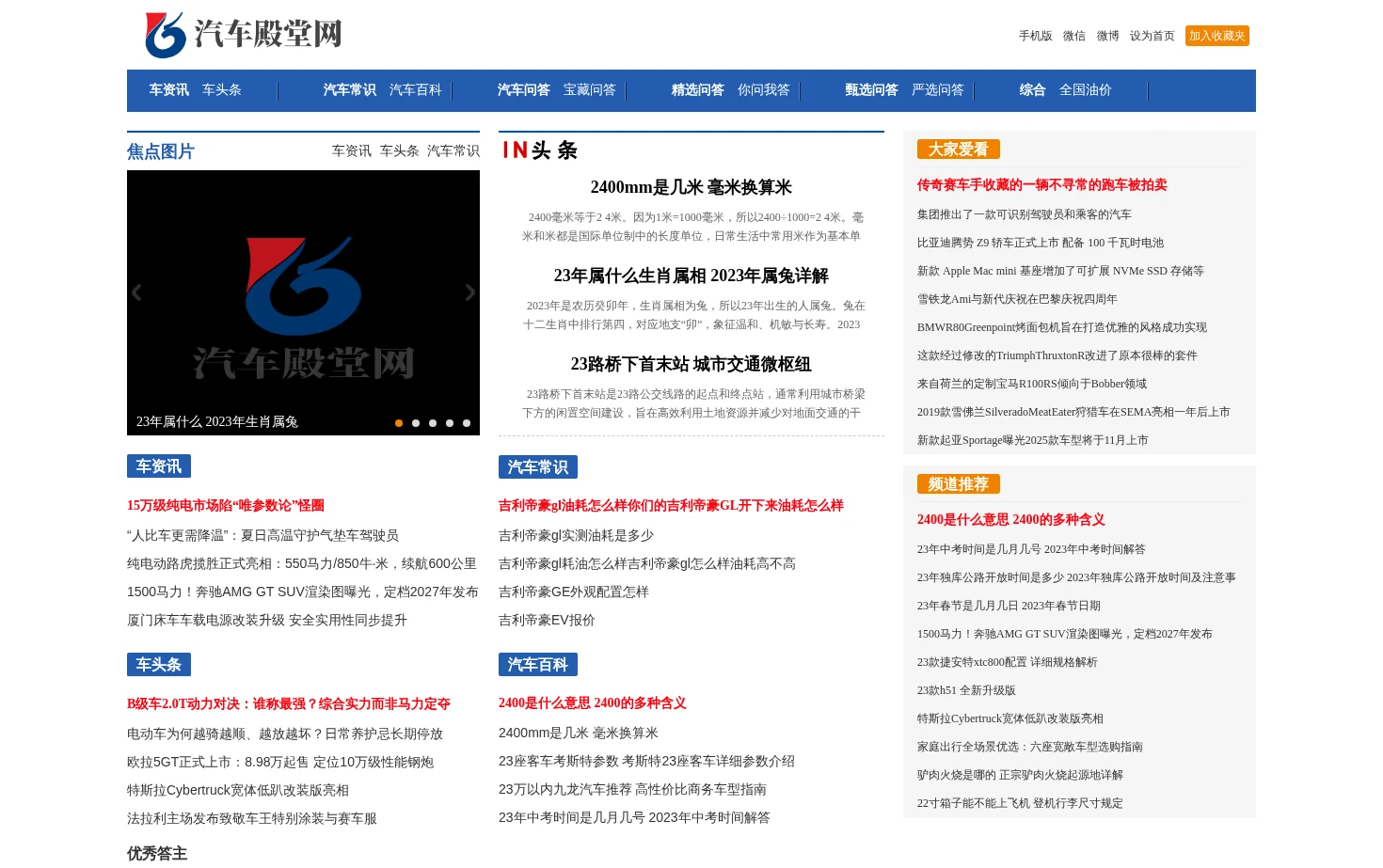Click the 汽车殿堂网 site logo

[243, 35]
